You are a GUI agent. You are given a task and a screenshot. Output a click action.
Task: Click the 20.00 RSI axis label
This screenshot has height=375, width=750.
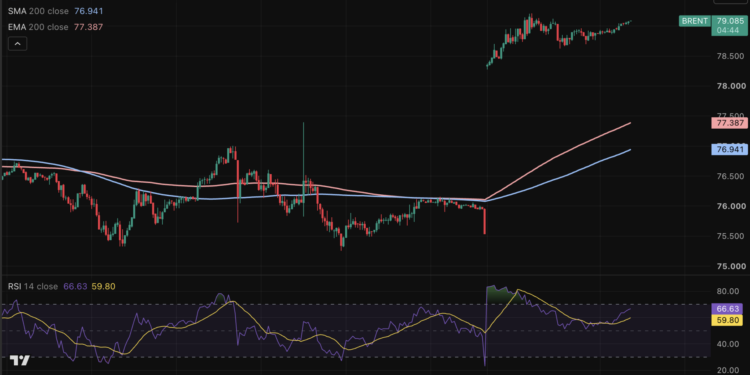tap(729, 370)
